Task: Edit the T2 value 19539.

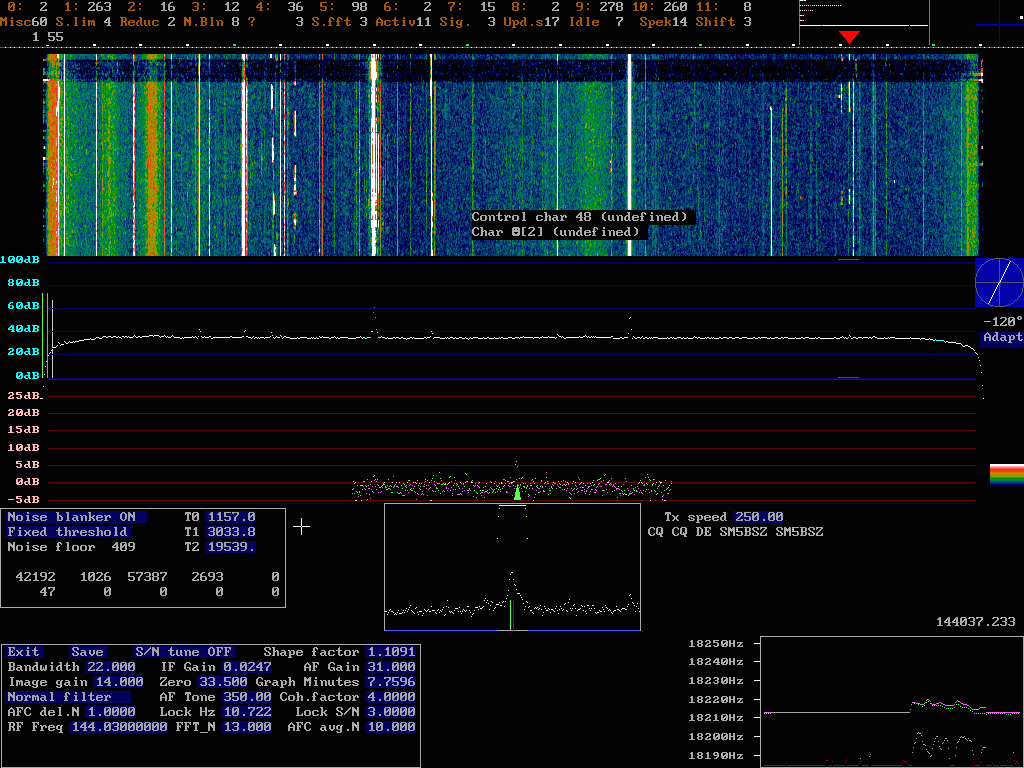Action: click(x=231, y=547)
